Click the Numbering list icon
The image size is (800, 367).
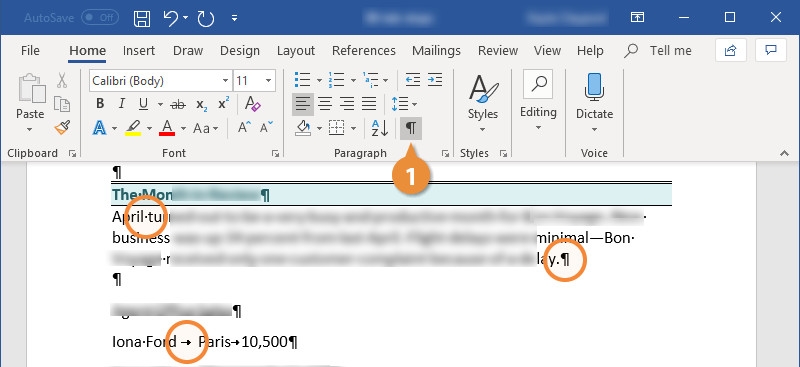[x=336, y=80]
